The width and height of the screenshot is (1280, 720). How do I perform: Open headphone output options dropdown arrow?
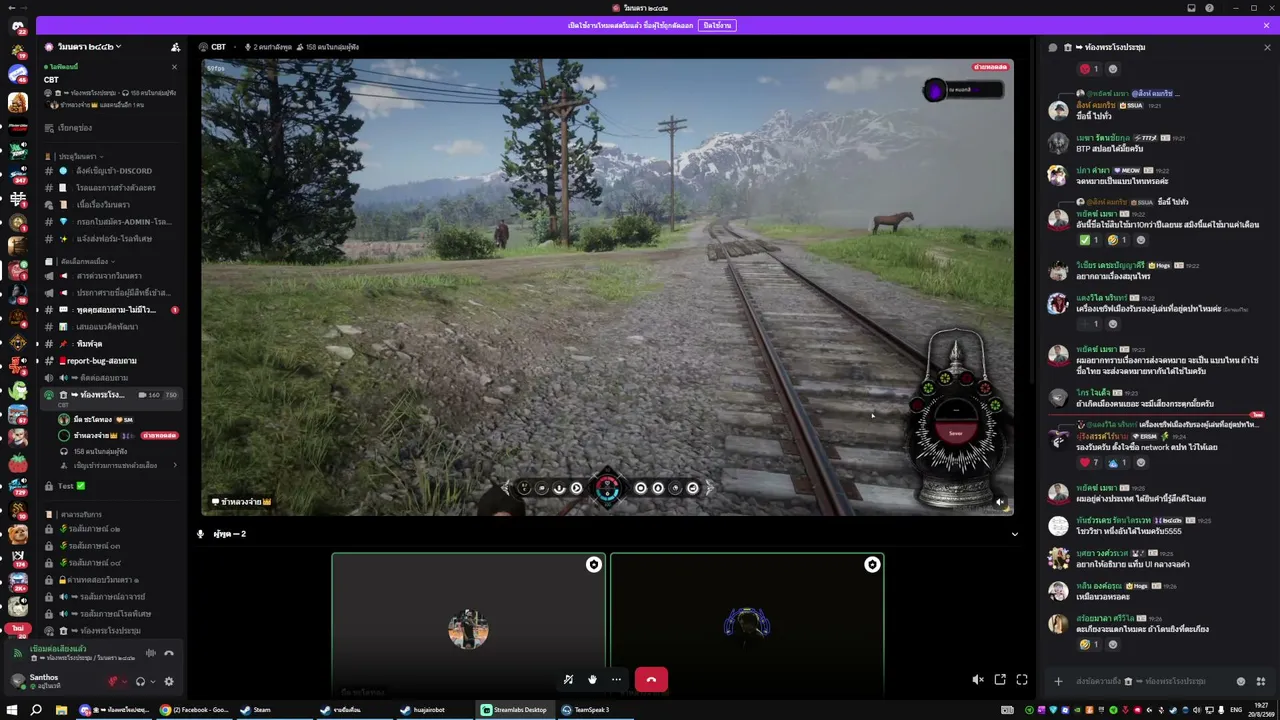[x=152, y=682]
